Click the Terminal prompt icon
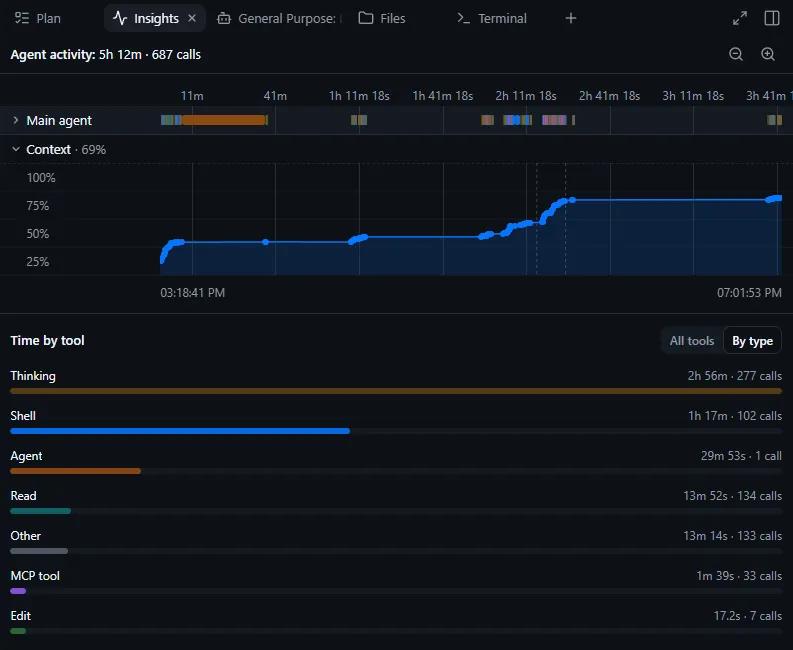This screenshot has width=793, height=650. click(463, 19)
